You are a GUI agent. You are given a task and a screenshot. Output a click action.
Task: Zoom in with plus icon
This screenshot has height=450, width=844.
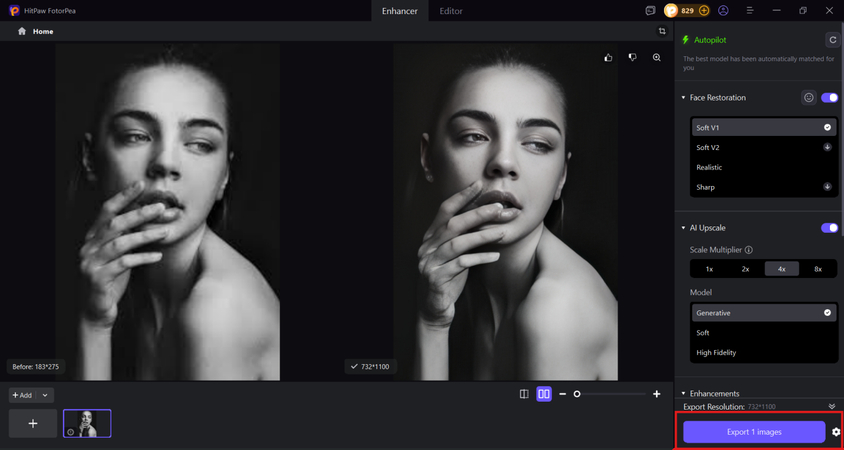pos(657,394)
